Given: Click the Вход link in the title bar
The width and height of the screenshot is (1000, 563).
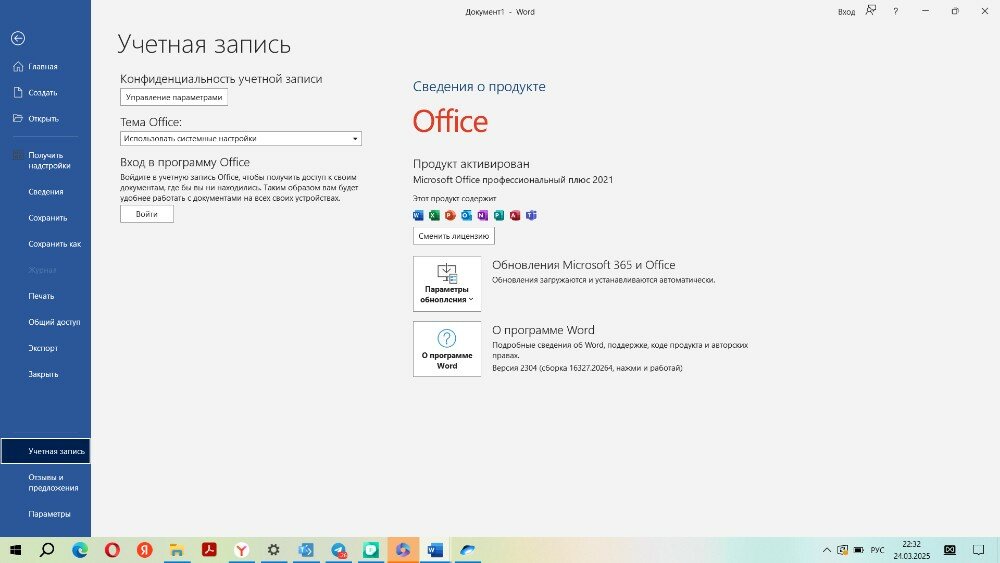Looking at the screenshot, I should [x=846, y=12].
